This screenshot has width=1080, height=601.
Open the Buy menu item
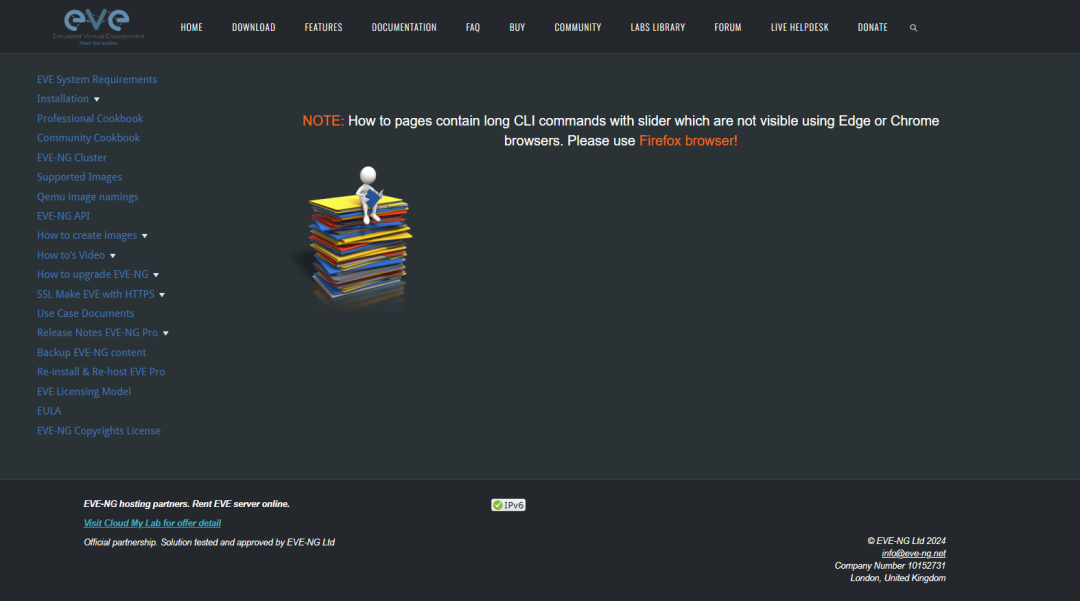[x=517, y=28]
